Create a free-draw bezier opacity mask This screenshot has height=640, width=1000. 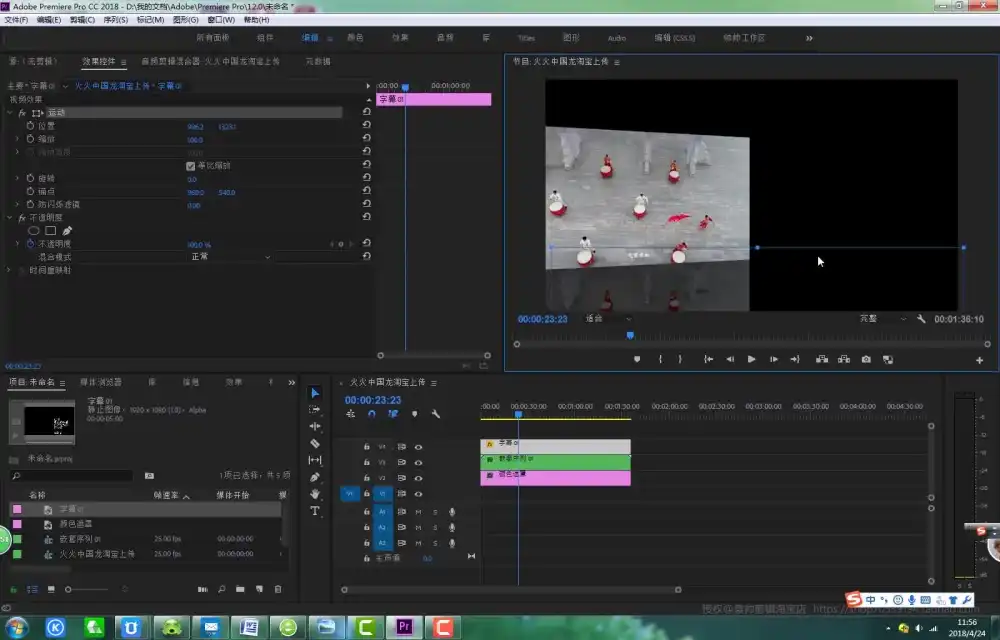click(67, 230)
